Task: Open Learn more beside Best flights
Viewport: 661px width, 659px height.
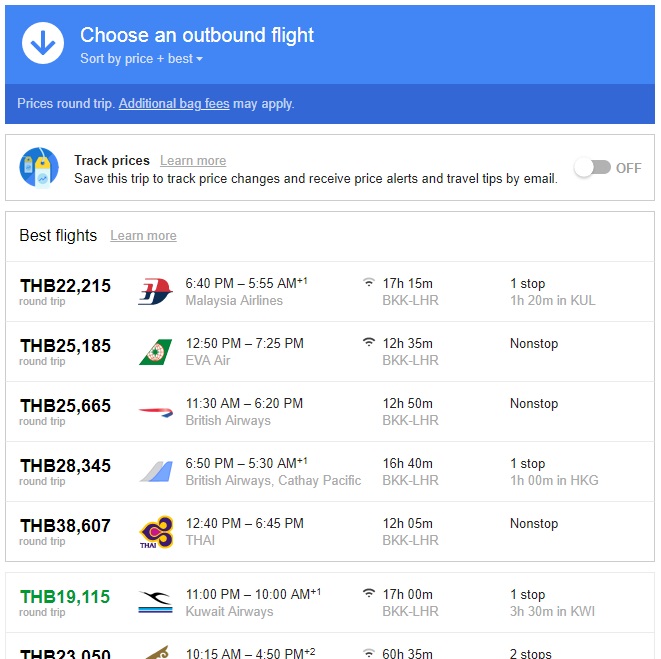Action: [143, 236]
